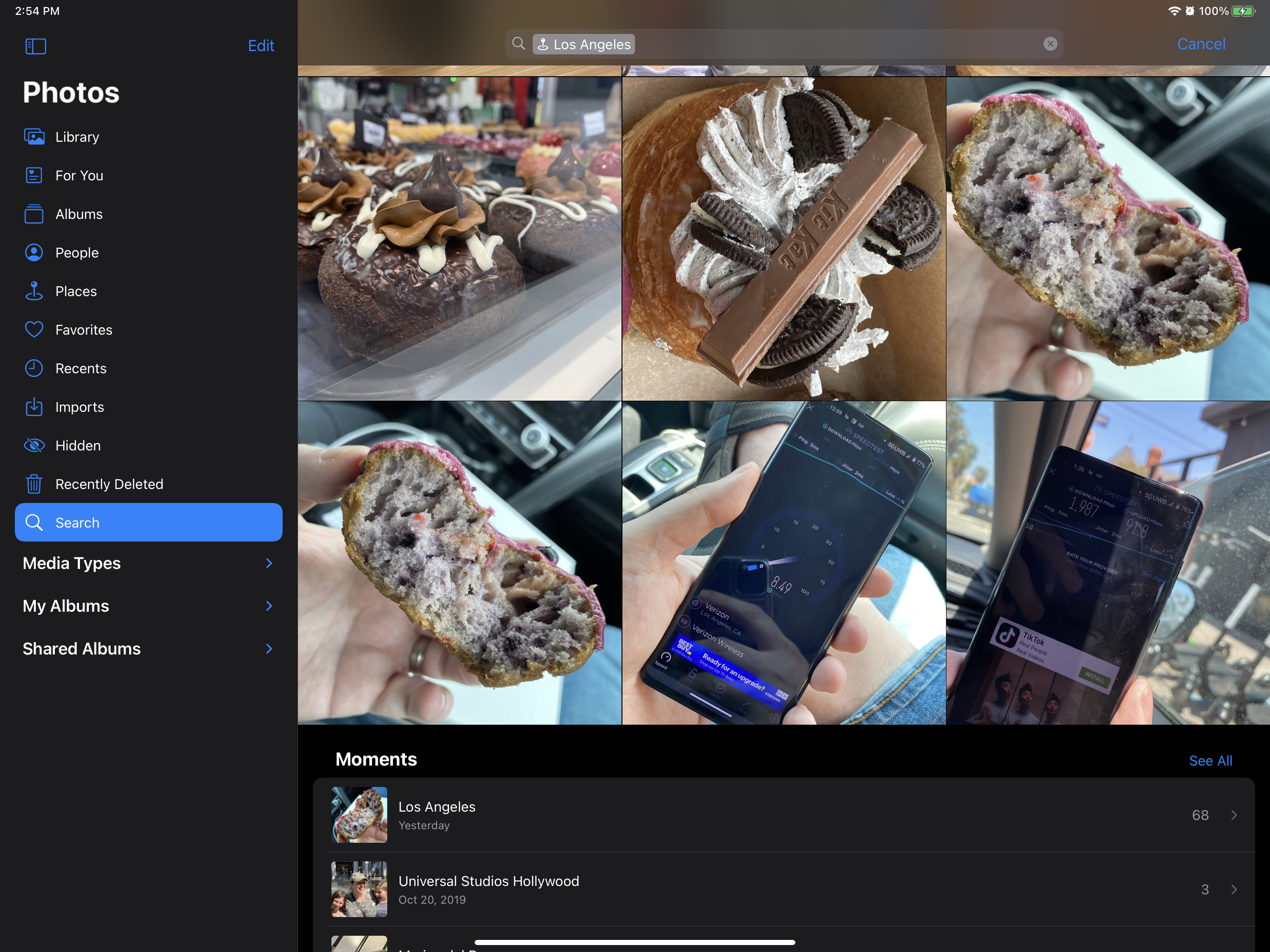Open the Kit Kat Oreo donut photo

(783, 238)
